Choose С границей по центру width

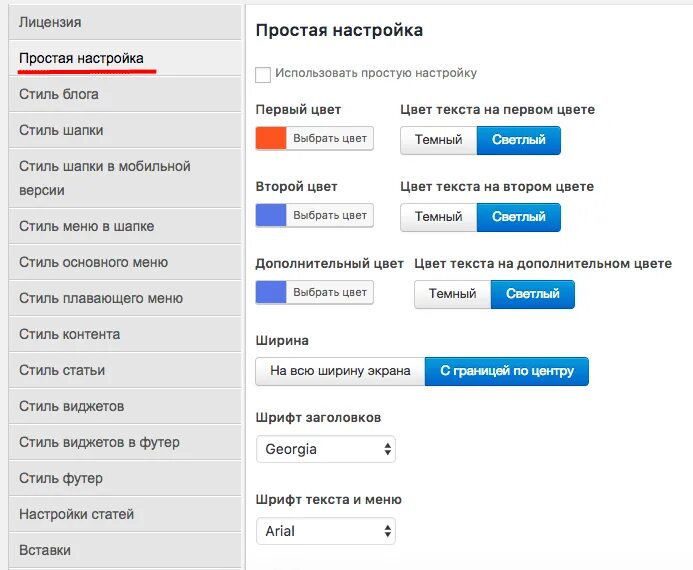pyautogui.click(x=506, y=371)
